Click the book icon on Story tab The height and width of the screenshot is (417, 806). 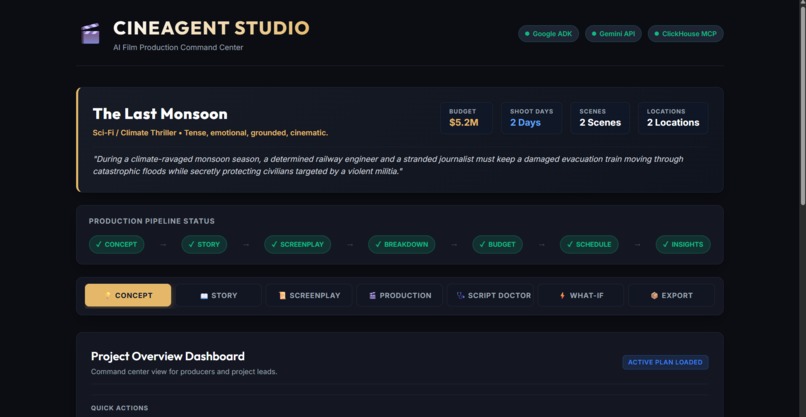coord(204,296)
